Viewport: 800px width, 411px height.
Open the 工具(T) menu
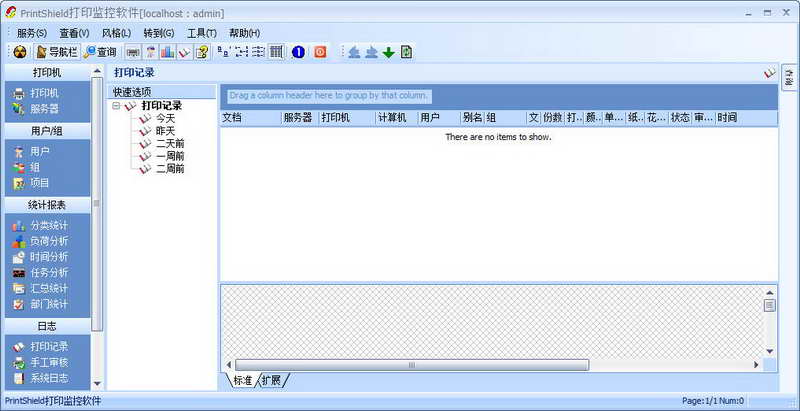[x=202, y=33]
